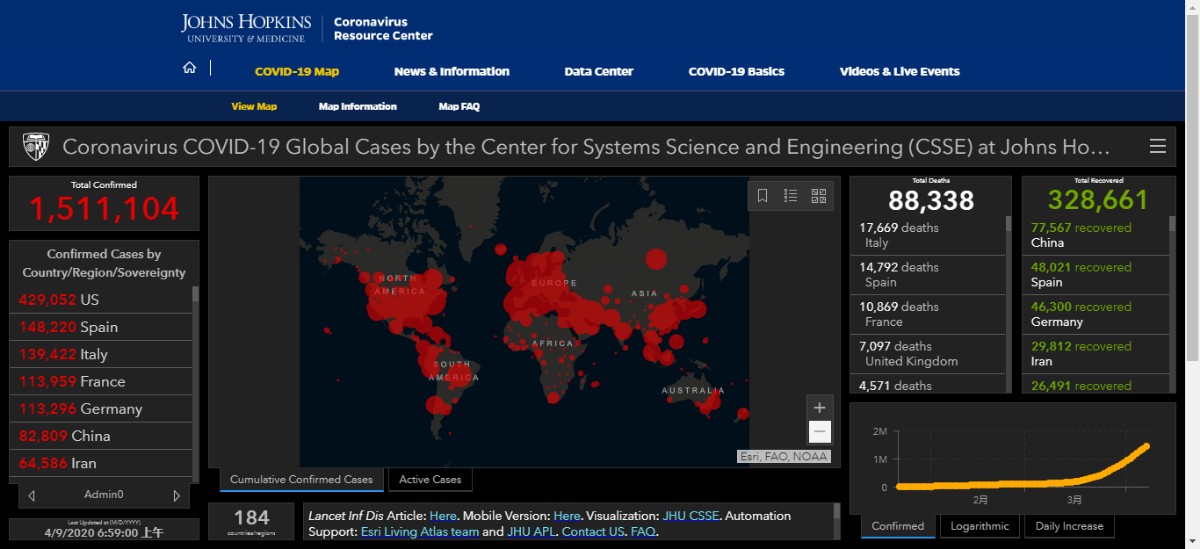Screen dimensions: 1200x549
Task: Show the map legend list icon
Action: [x=790, y=195]
